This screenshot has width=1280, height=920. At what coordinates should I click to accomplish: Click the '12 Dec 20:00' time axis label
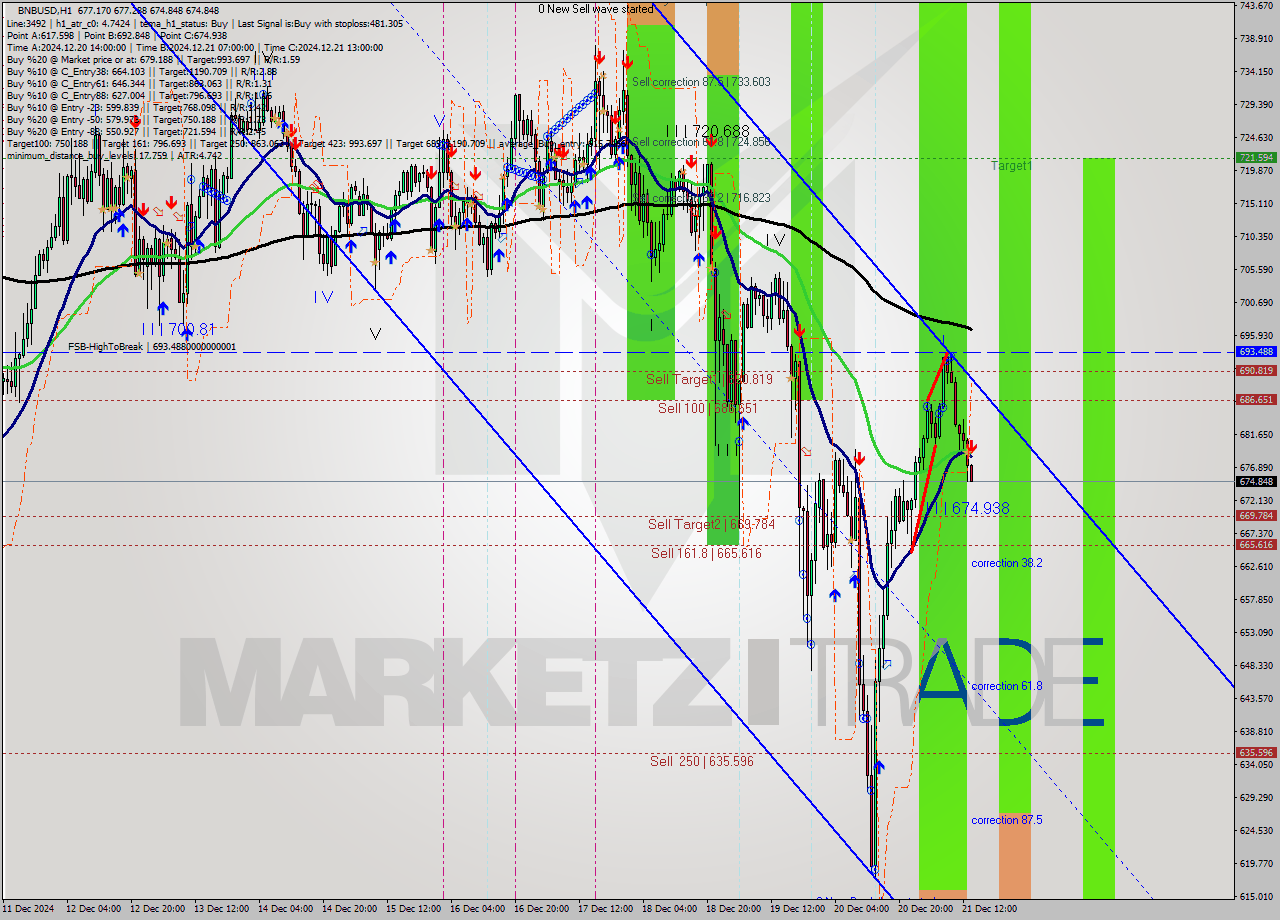pyautogui.click(x=157, y=909)
